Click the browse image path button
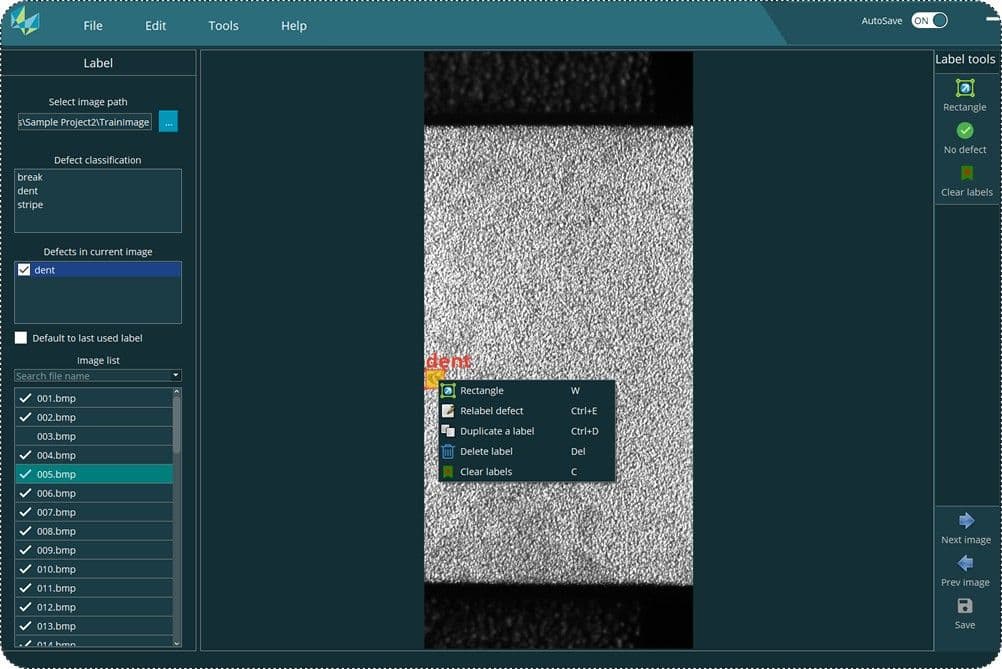The height and width of the screenshot is (669, 1002). tap(168, 122)
